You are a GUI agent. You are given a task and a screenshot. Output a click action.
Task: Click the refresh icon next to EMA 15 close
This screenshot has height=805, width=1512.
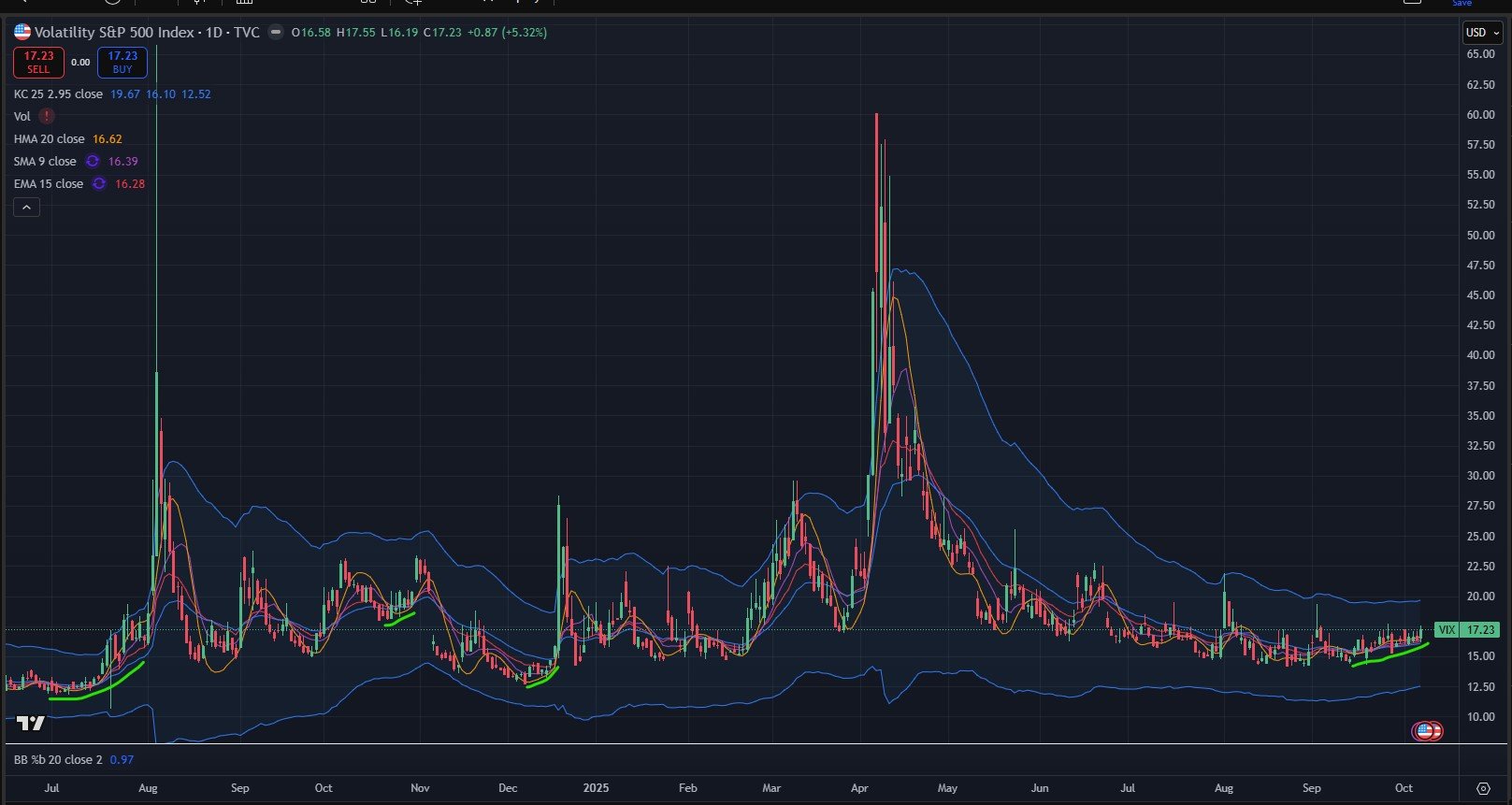click(x=99, y=184)
